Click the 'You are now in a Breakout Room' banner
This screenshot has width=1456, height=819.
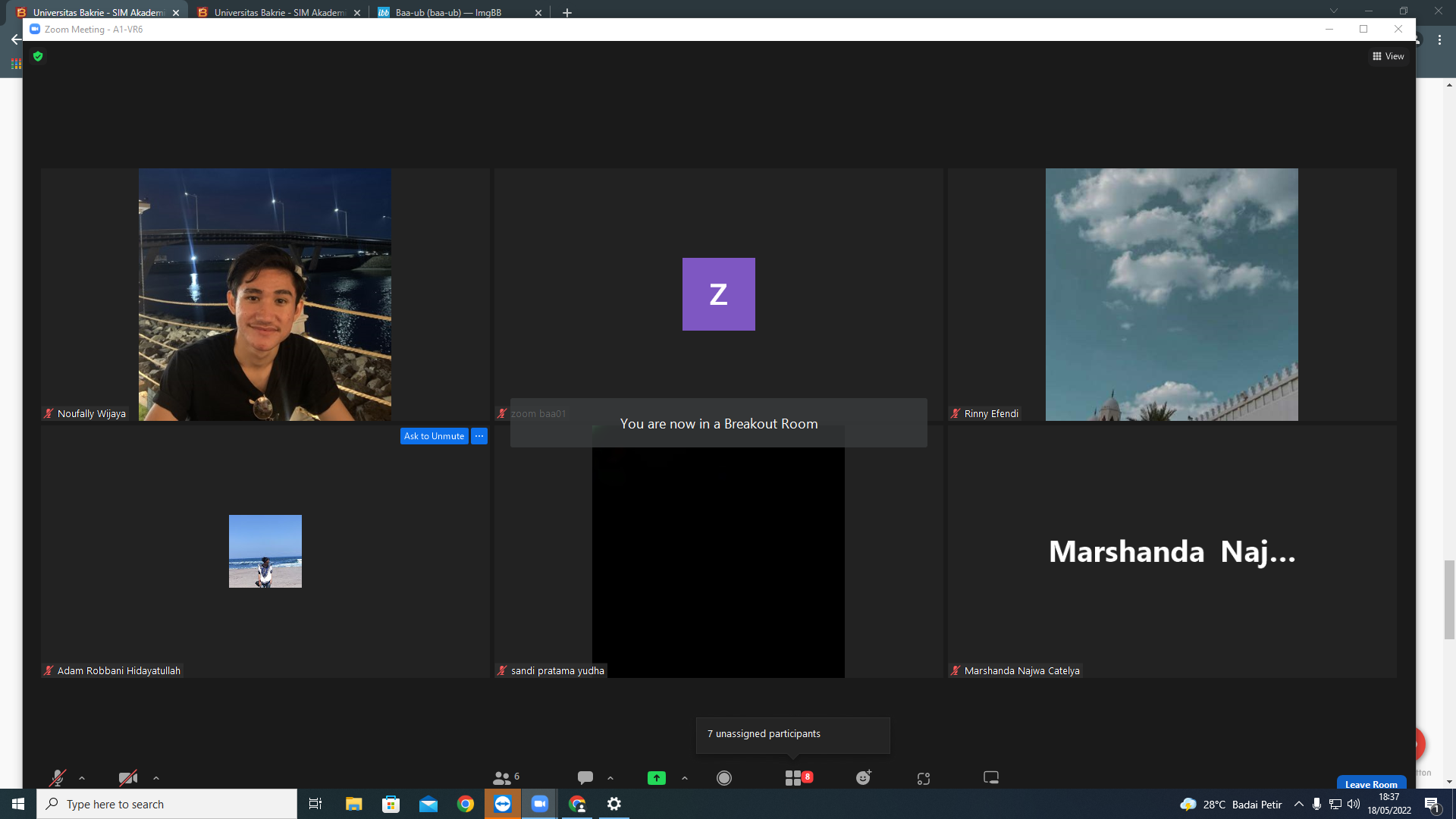719,423
